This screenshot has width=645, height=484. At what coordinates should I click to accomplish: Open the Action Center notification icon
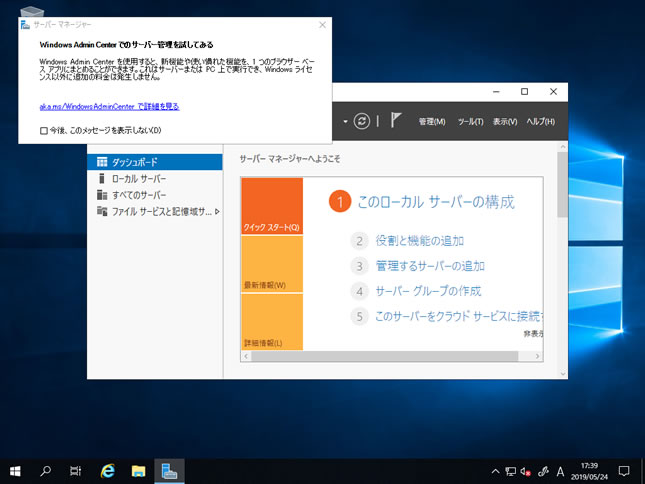click(x=624, y=471)
